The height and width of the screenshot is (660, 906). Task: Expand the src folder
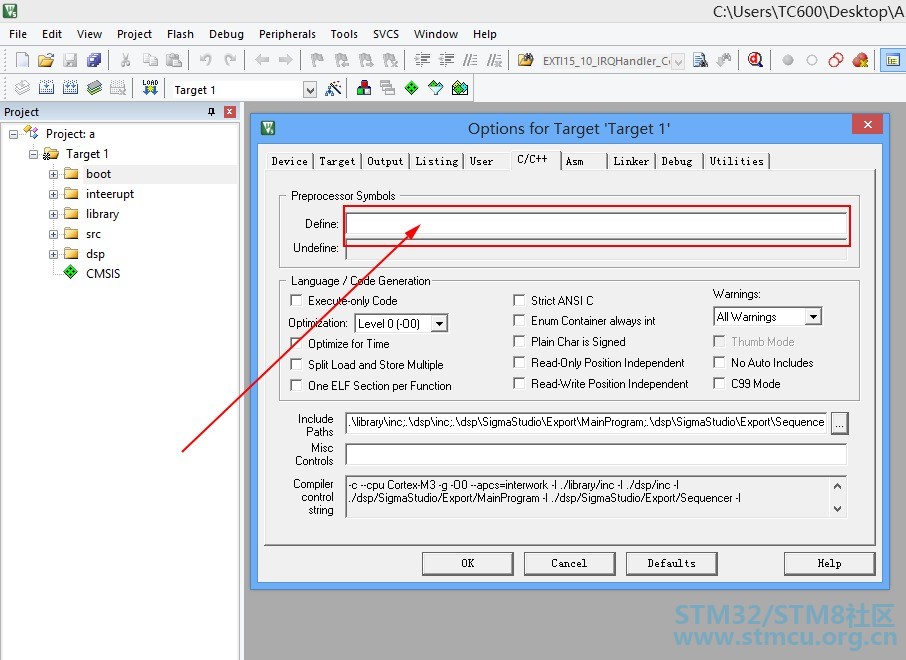coord(53,234)
